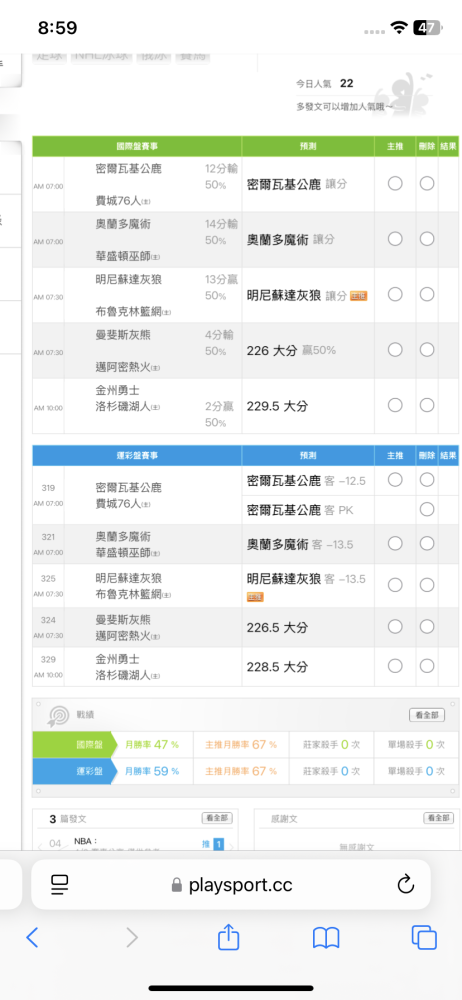Screen dimensions: 462x1000
Task: Show Safari open tabs overview icon
Action: [x=424, y=938]
